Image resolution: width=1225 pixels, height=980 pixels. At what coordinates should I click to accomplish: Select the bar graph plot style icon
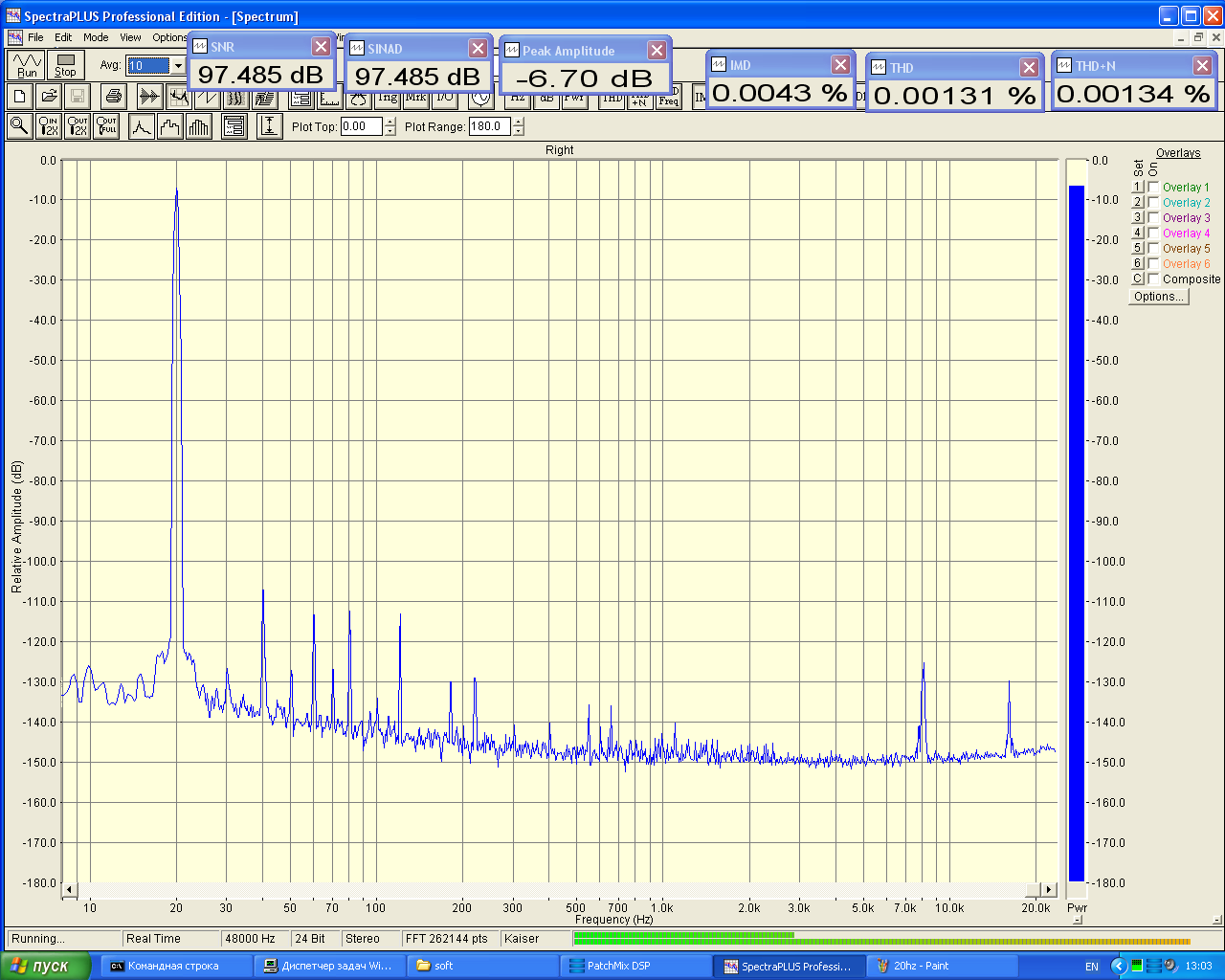[x=199, y=126]
